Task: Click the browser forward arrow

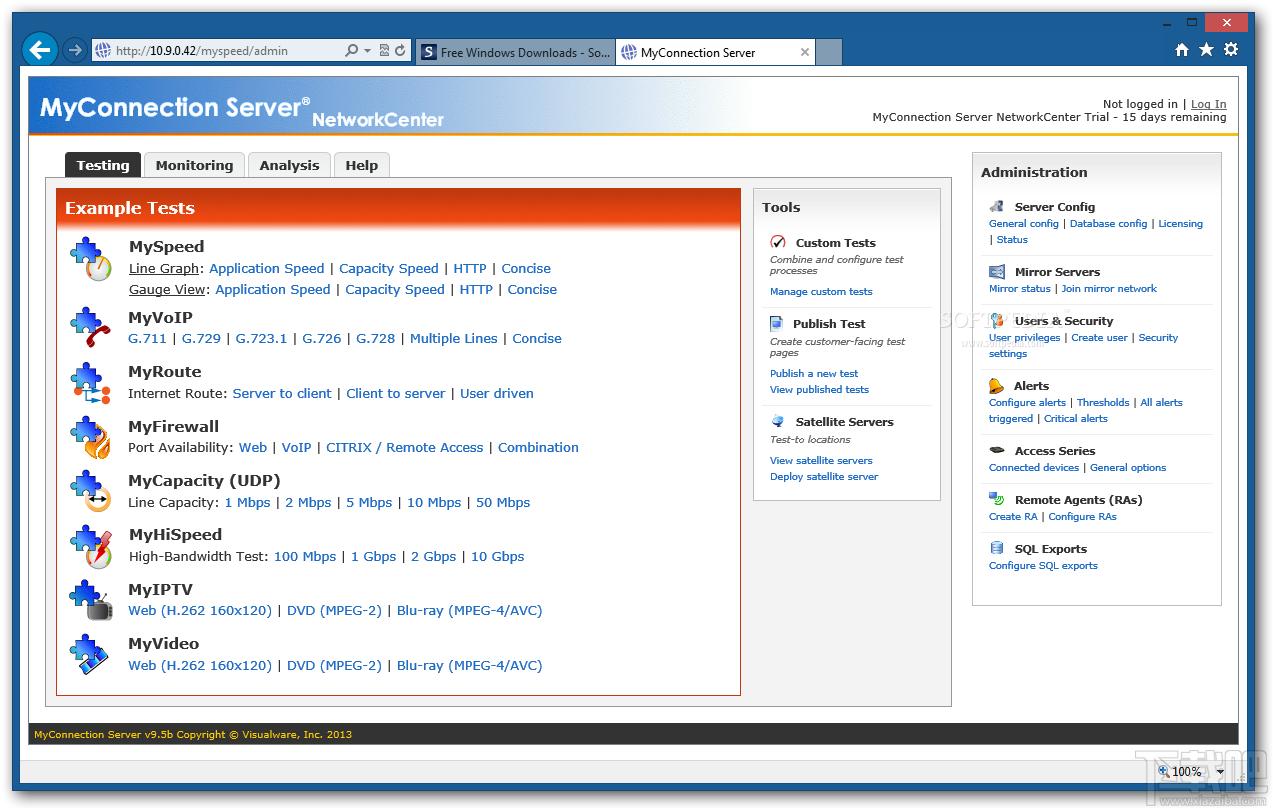Action: [x=74, y=50]
